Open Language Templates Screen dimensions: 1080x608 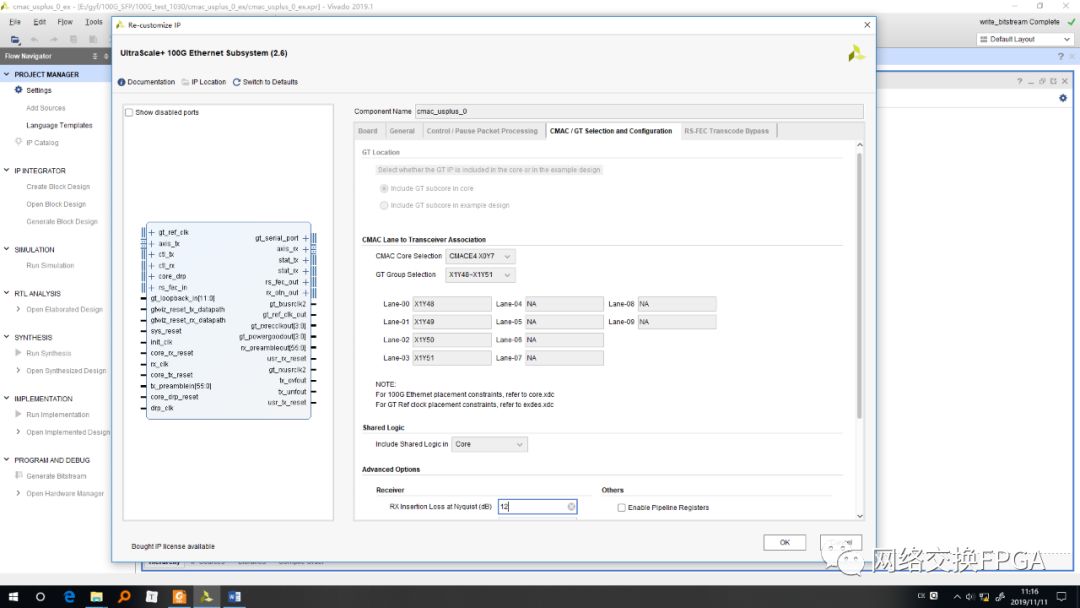tap(59, 125)
